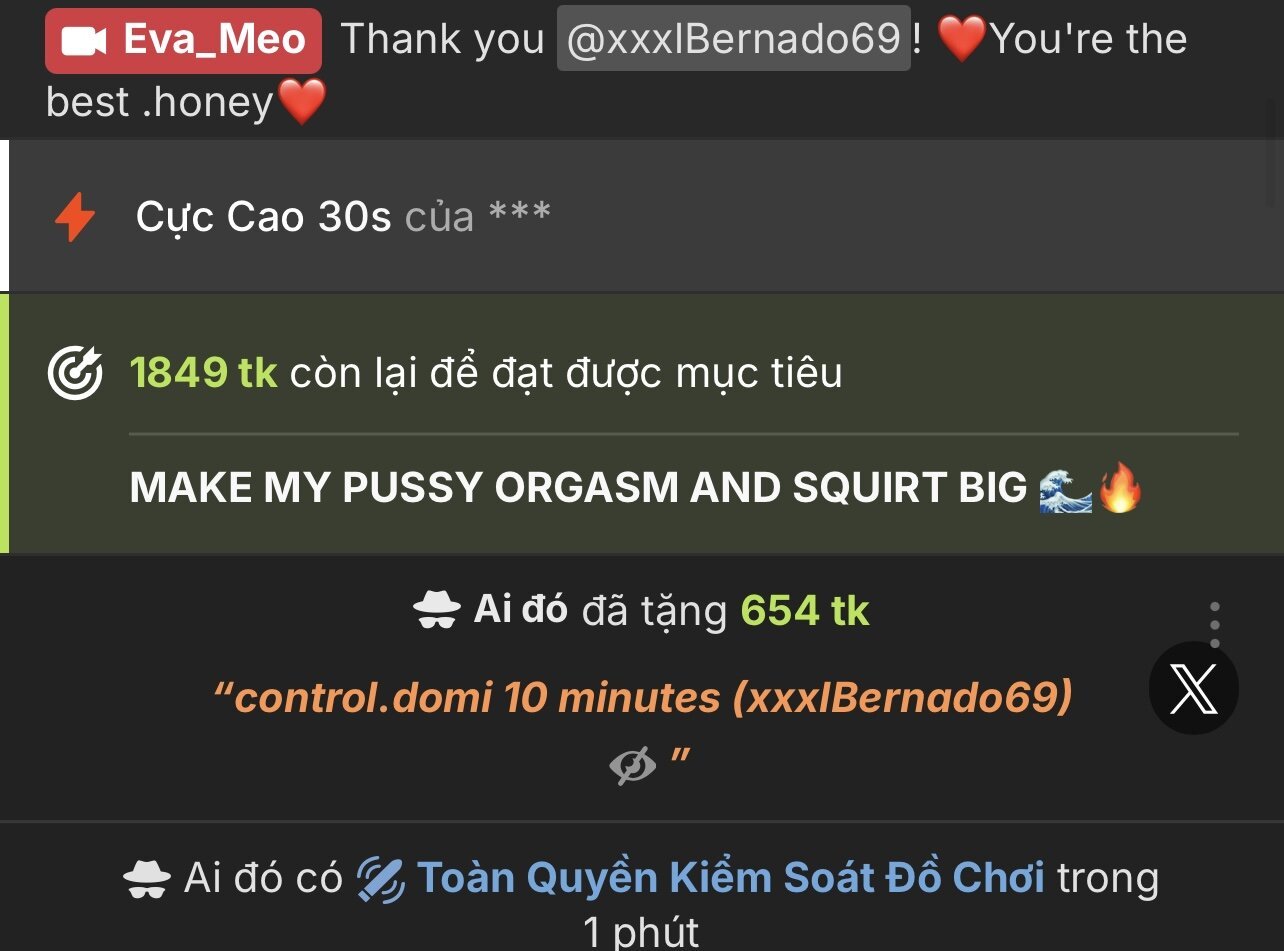This screenshot has height=951, width=1284.
Task: Click the @xxxlBernado69 mention tag
Action: click(733, 39)
